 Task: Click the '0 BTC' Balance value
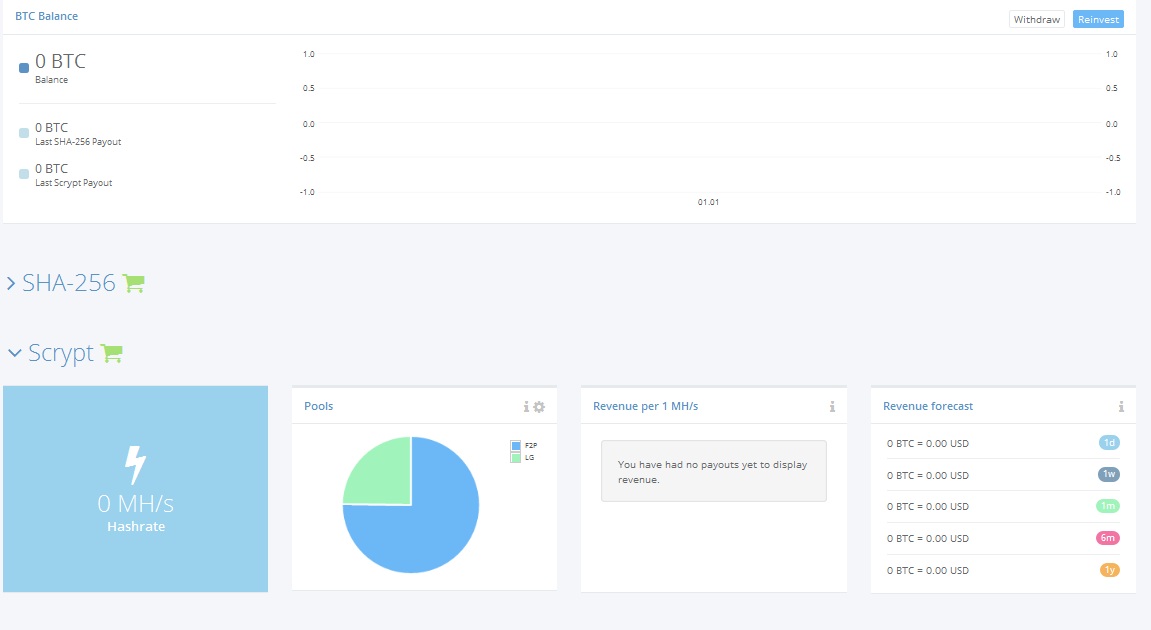[60, 61]
